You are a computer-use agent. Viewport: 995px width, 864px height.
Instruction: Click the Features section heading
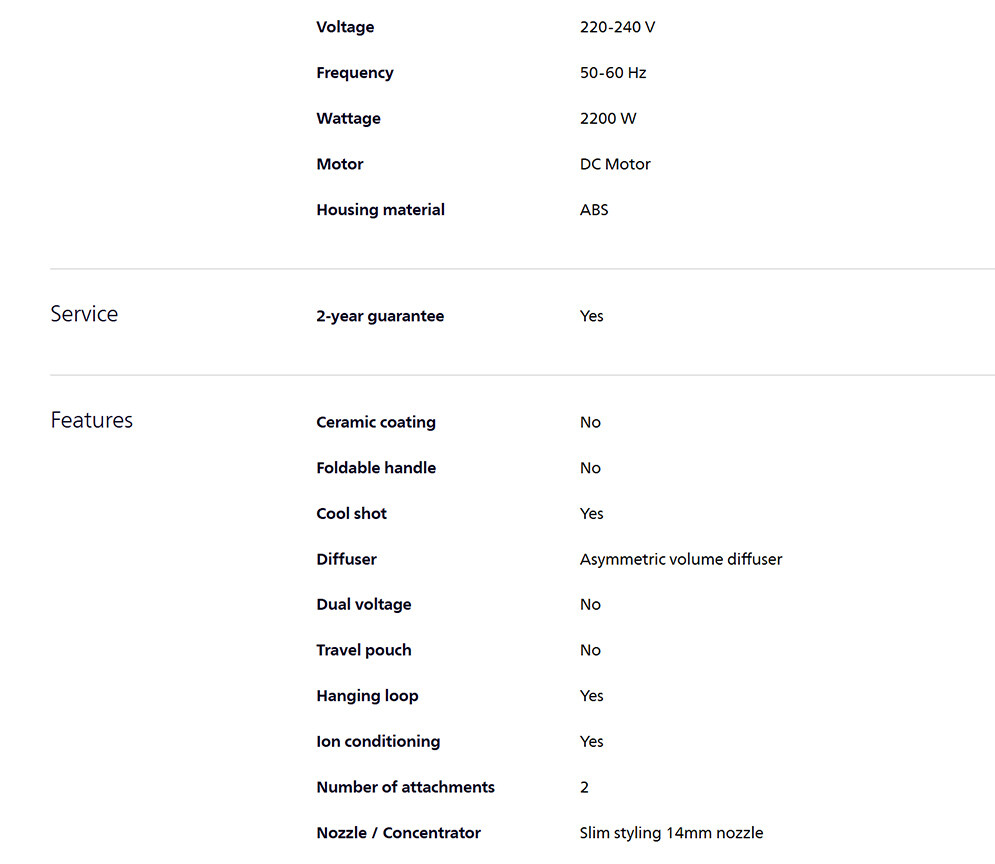(x=92, y=420)
